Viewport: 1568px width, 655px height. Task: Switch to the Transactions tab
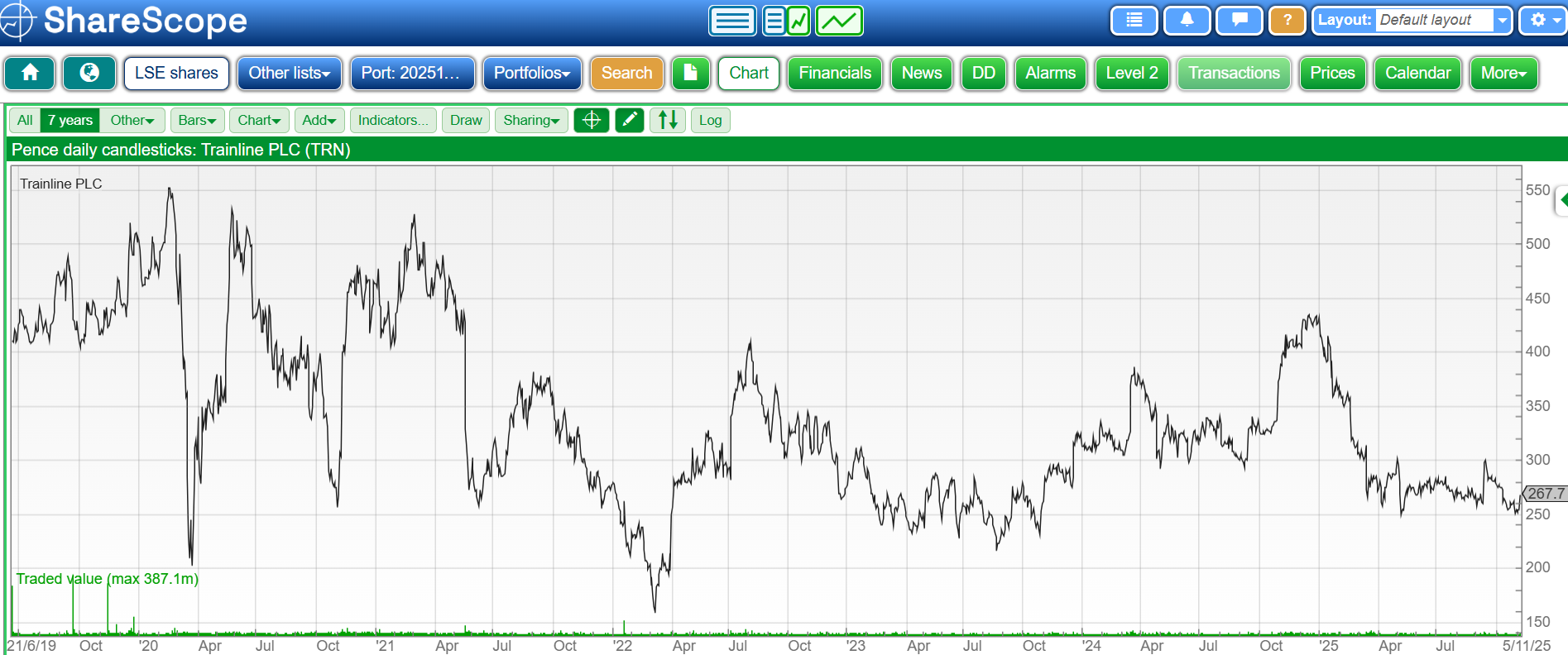point(1234,73)
